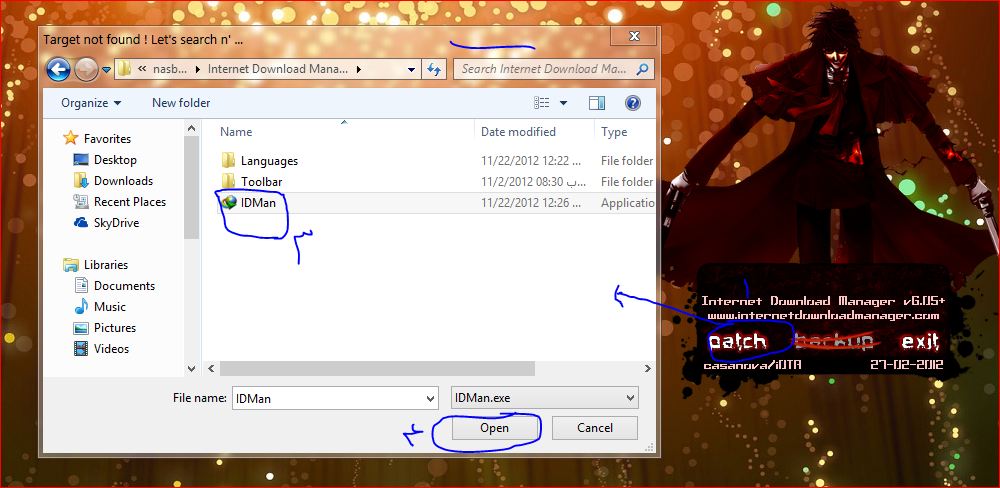Select the Toolbar folder
This screenshot has height=488, width=1000.
point(261,182)
